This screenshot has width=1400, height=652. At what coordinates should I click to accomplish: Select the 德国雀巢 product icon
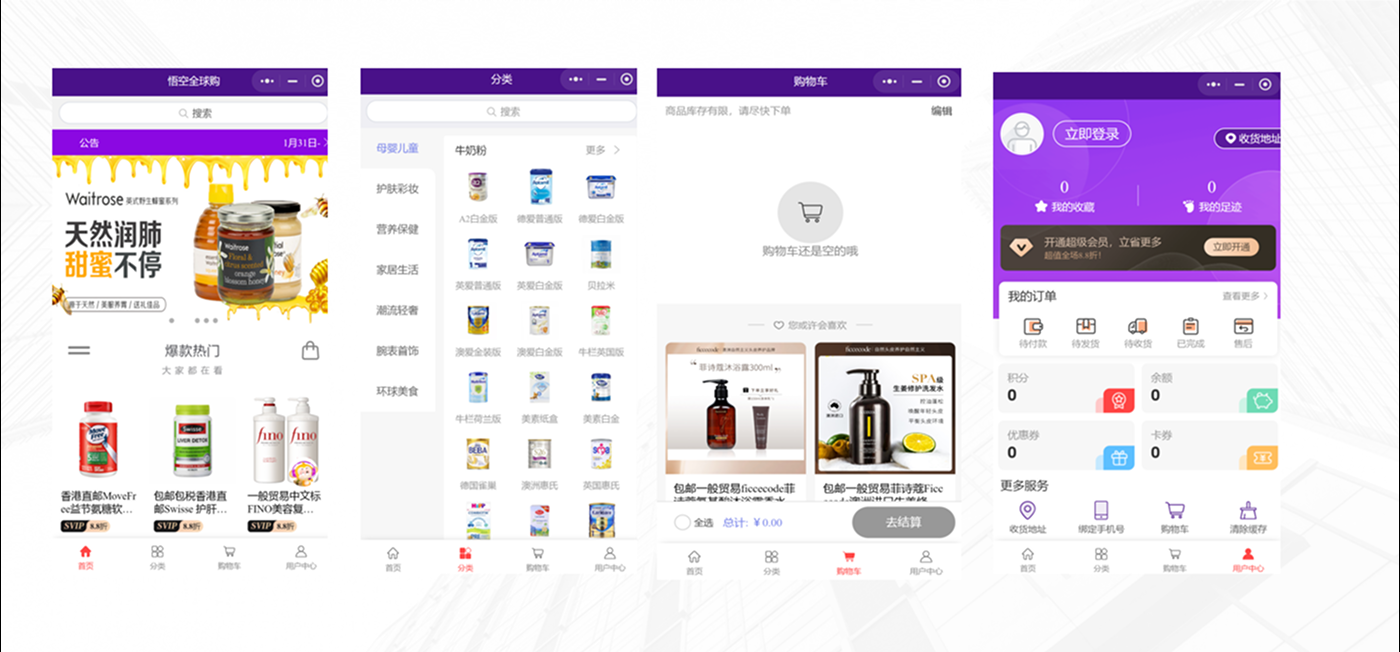click(478, 454)
